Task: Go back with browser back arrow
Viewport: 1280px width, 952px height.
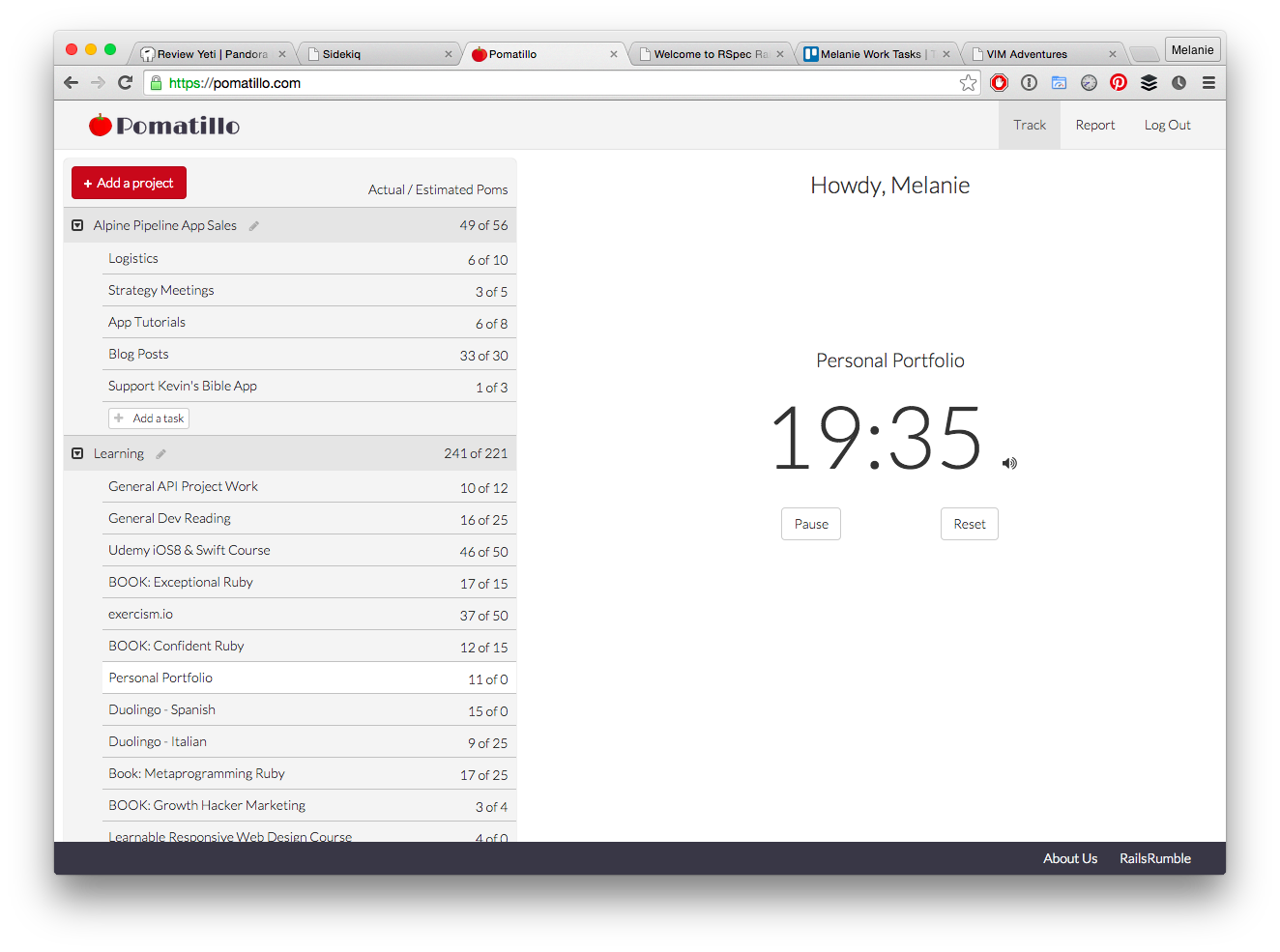Action: [x=71, y=83]
